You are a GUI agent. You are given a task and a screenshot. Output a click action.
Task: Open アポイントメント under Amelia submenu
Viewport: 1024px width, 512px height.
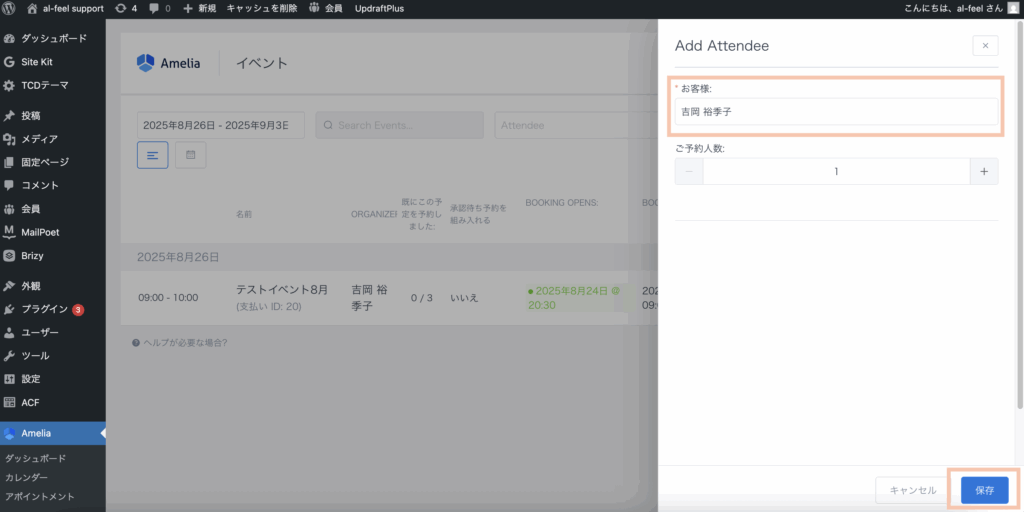(40, 496)
